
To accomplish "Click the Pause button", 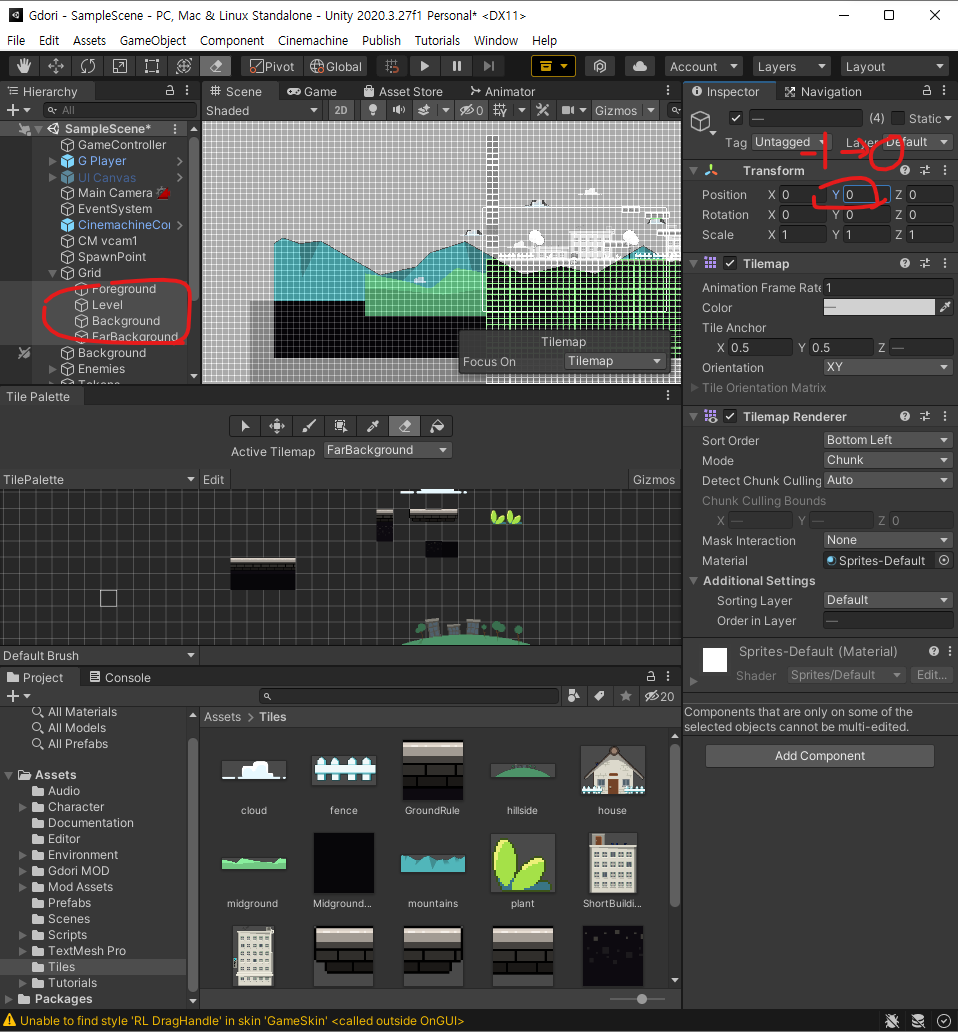I will point(457,66).
